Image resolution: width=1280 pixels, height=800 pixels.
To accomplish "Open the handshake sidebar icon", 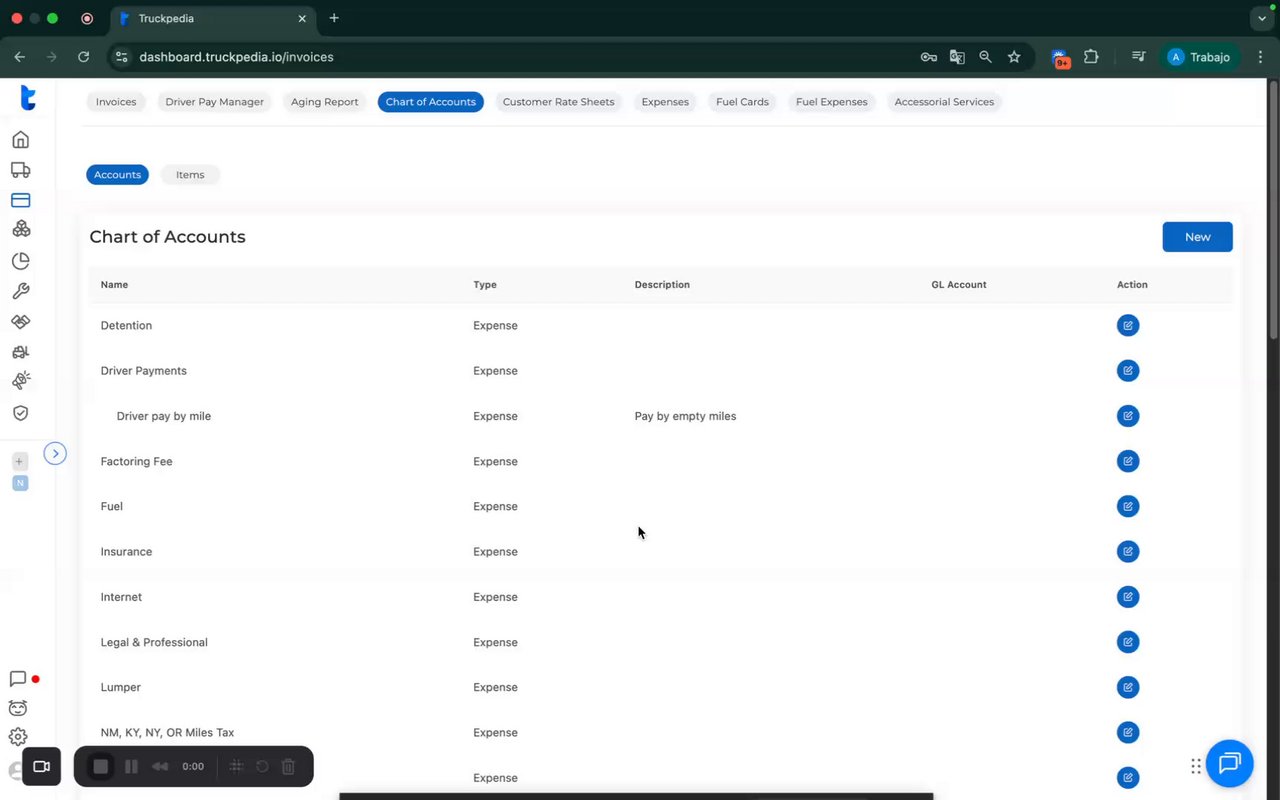I will [x=20, y=321].
